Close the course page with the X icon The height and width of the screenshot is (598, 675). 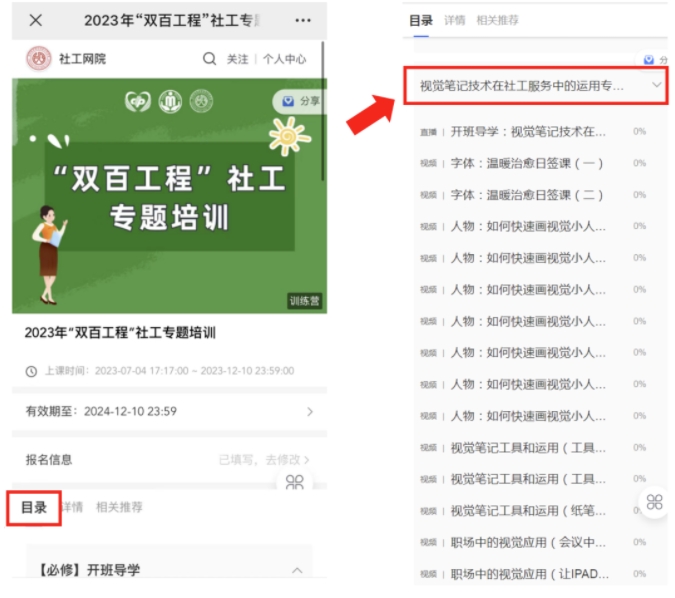(x=36, y=20)
